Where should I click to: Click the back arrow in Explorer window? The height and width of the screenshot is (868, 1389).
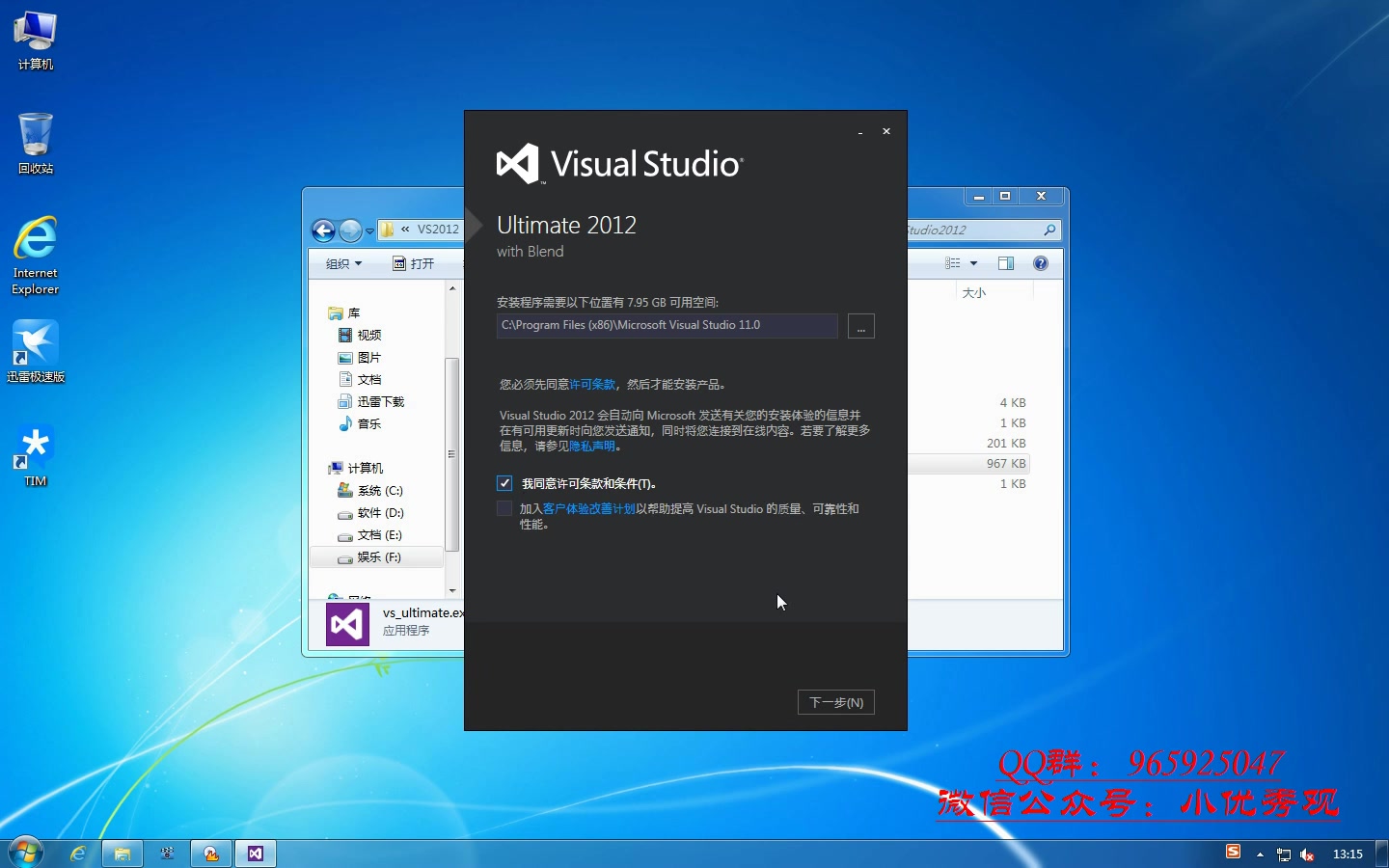click(324, 231)
